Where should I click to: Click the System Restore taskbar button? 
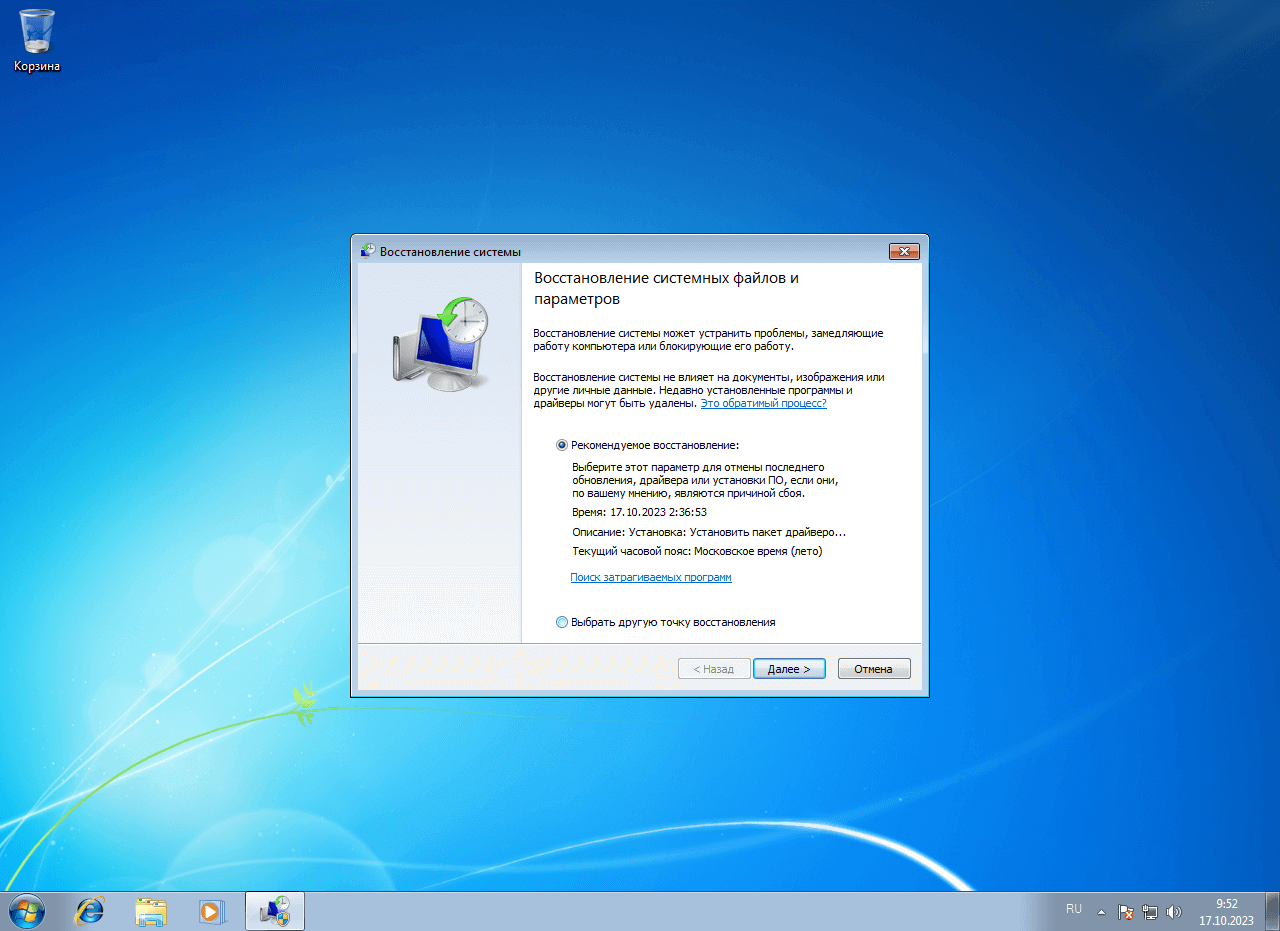tap(275, 910)
